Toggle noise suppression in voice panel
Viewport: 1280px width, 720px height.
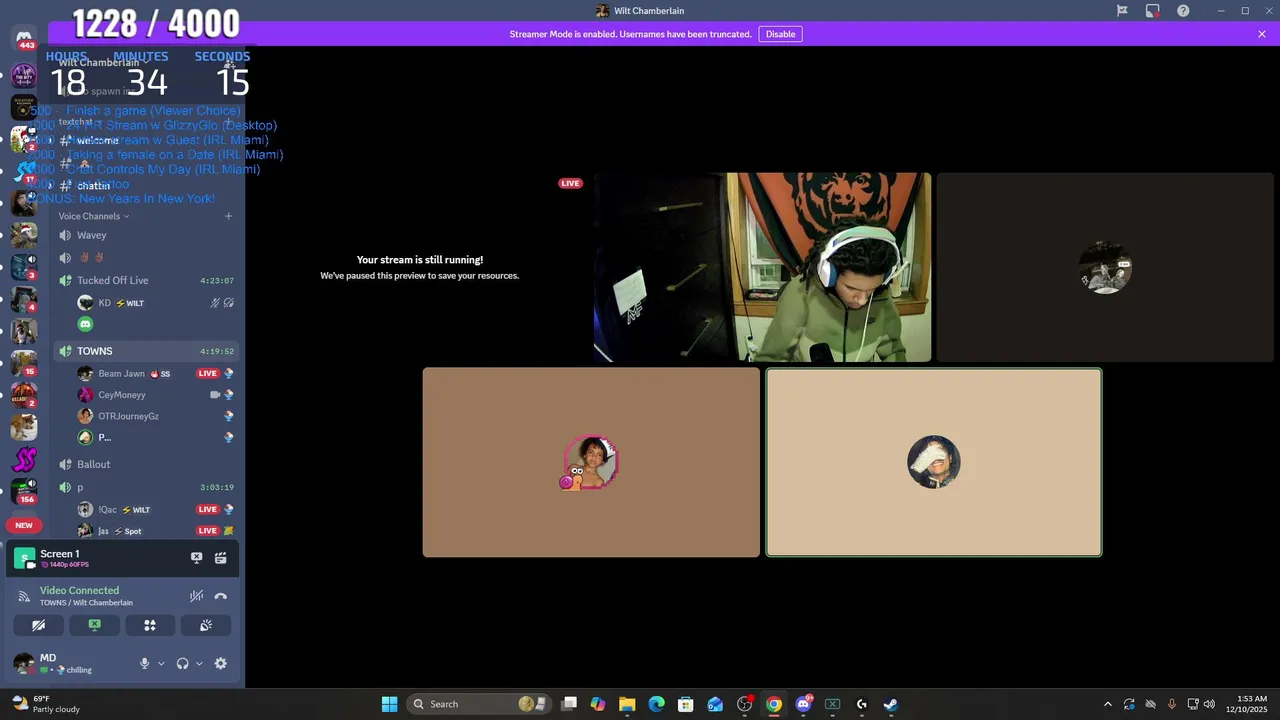point(196,596)
